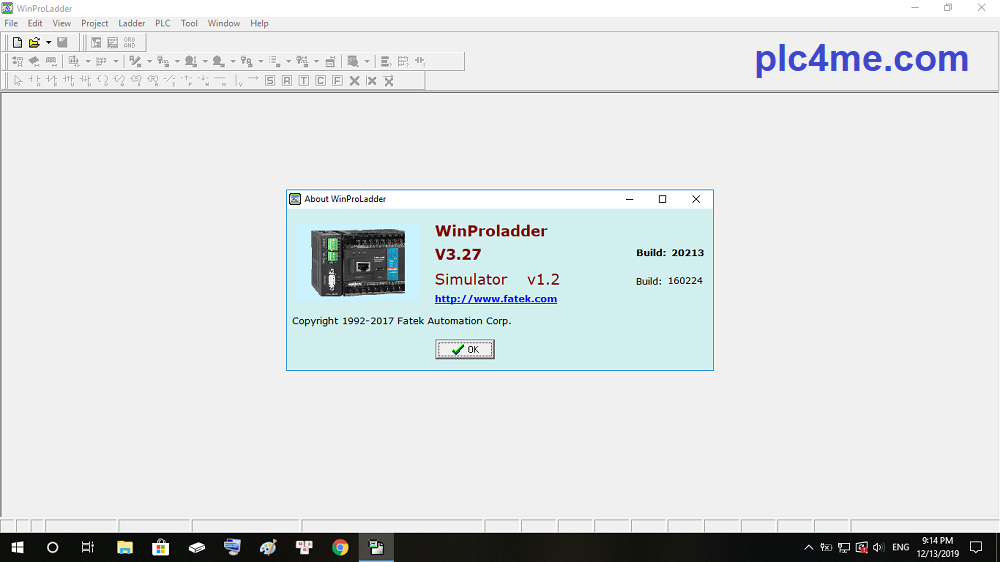Open Task View on the taskbar
Screen dimensions: 1000x562
(88, 547)
